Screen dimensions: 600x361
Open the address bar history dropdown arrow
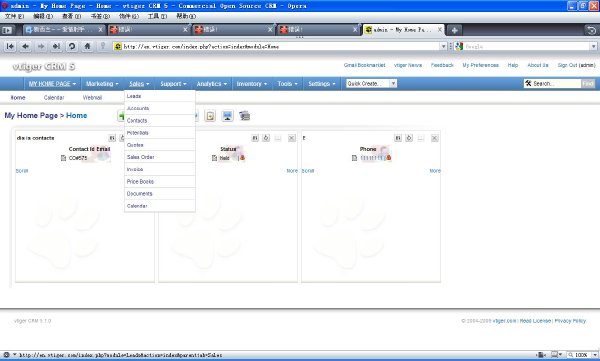(x=443, y=46)
